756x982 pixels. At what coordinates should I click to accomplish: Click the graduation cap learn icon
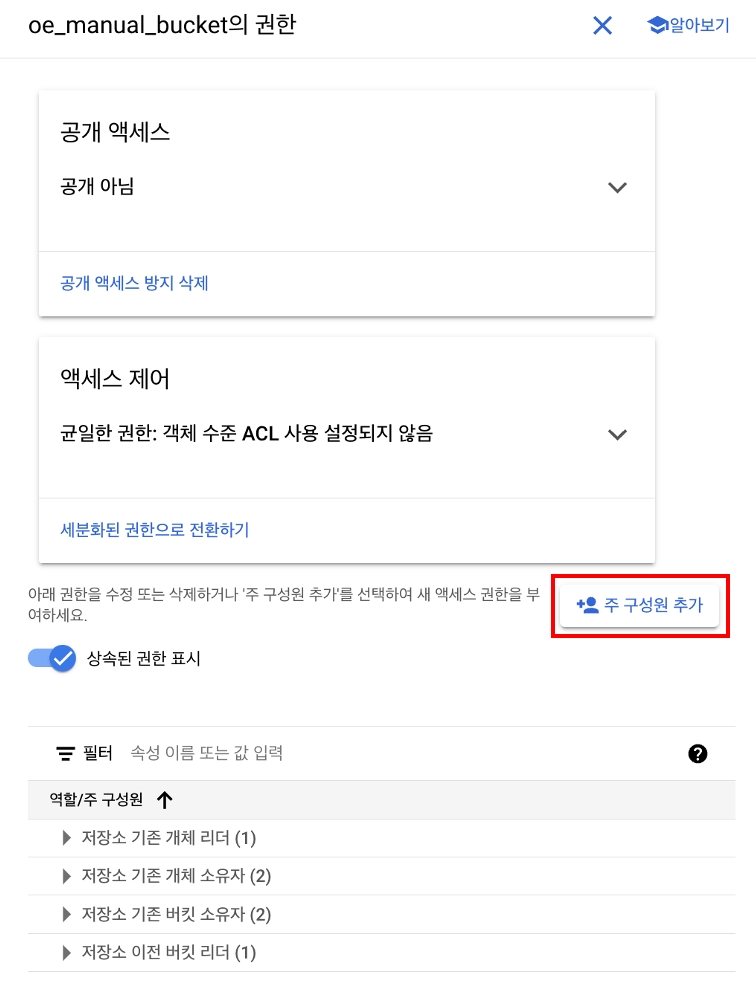pos(657,26)
